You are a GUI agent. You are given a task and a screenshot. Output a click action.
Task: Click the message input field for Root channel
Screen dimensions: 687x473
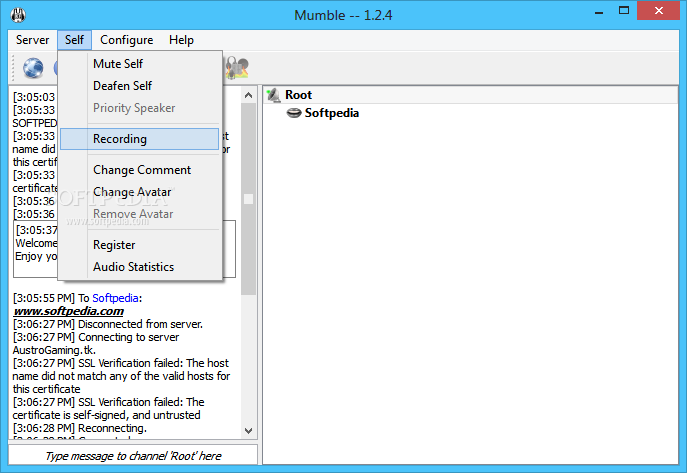(x=133, y=456)
